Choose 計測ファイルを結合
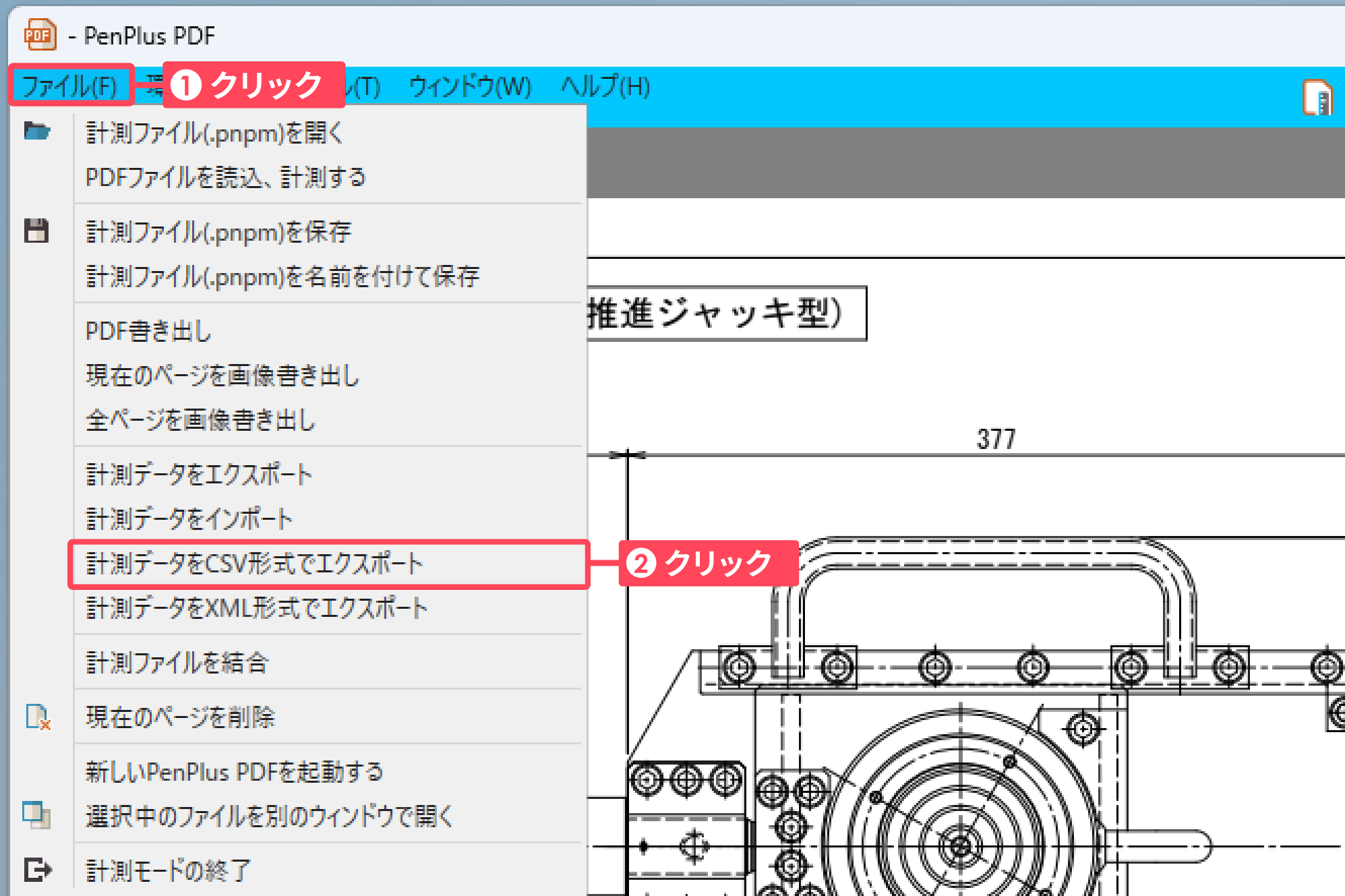 click(177, 663)
